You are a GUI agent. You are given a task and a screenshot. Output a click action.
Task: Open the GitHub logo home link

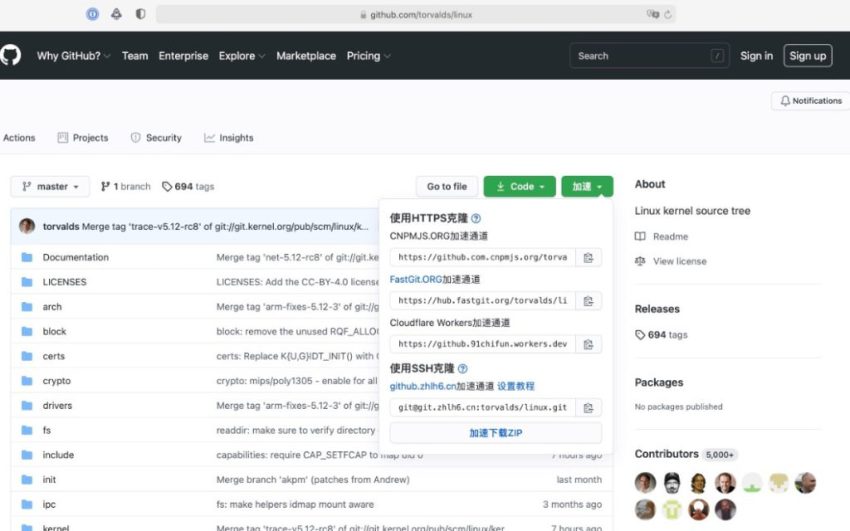coord(10,55)
